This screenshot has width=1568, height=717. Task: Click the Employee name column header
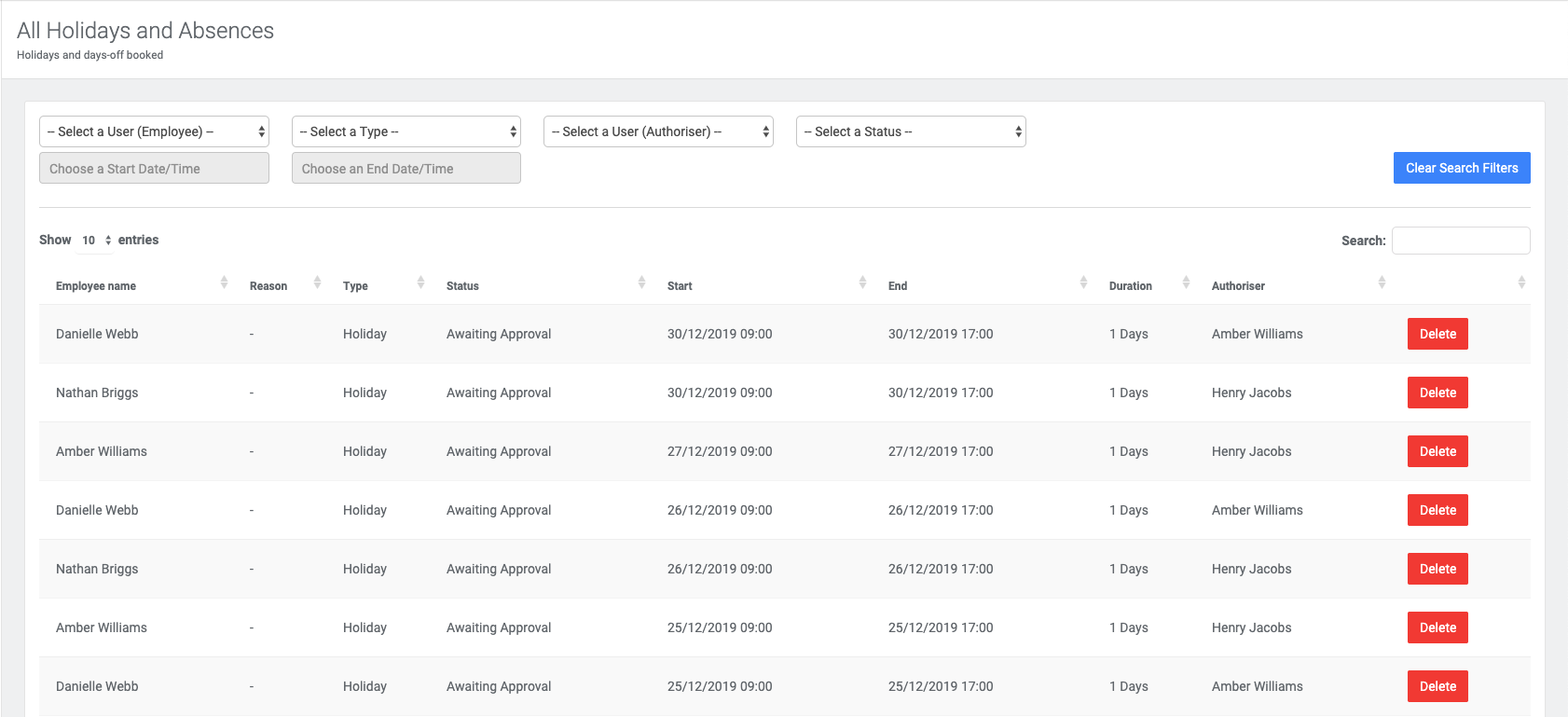click(96, 286)
